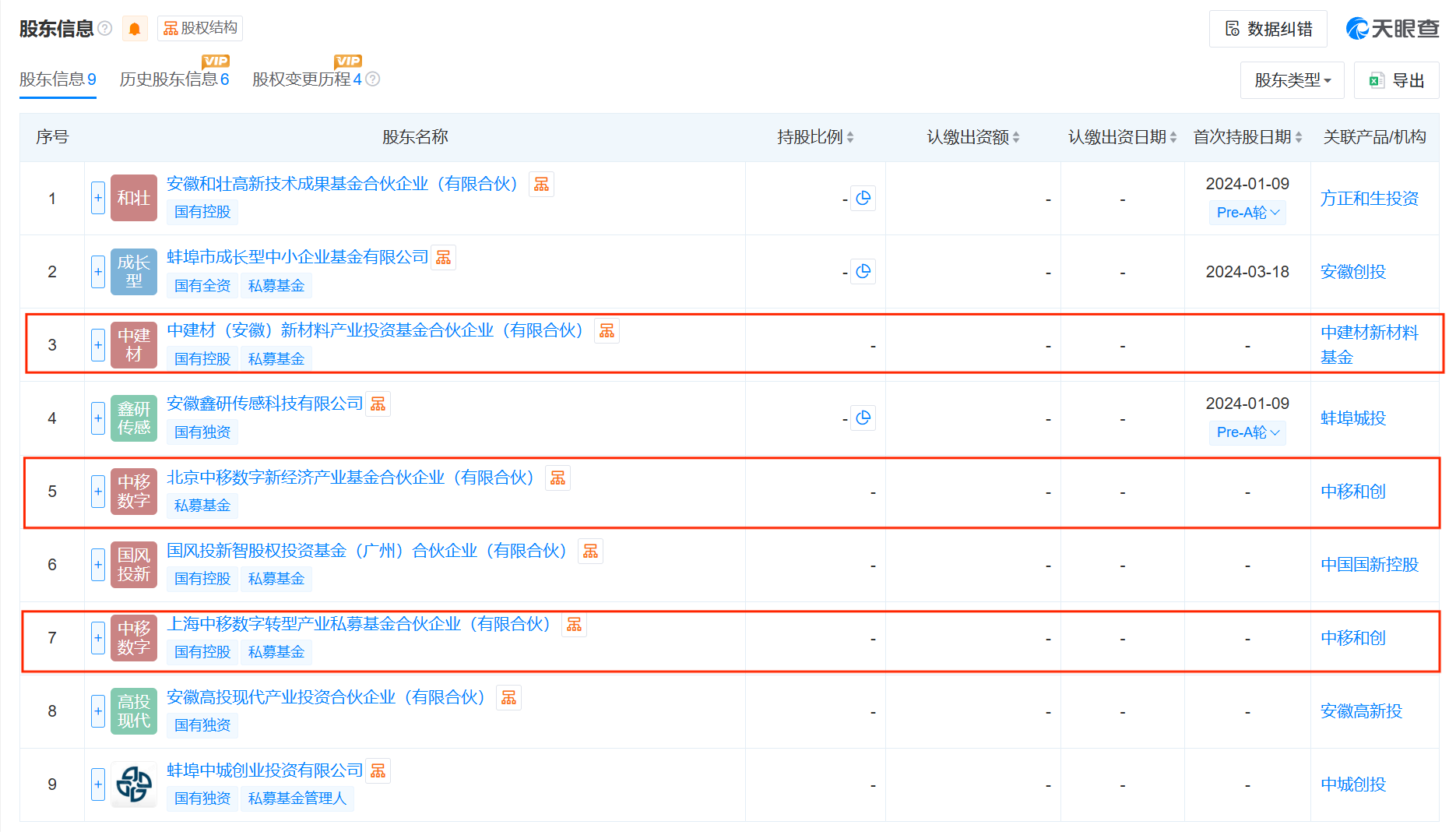
Task: Expand row 8 安徽高投现代 shareholder details
Action: point(98,710)
